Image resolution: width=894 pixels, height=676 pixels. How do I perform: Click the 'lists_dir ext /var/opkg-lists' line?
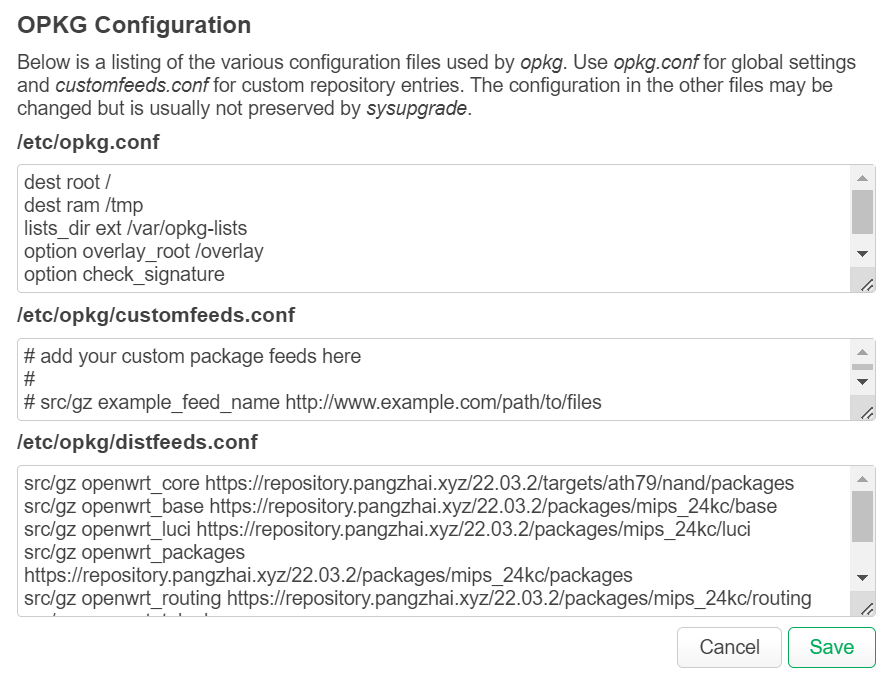[x=136, y=228]
